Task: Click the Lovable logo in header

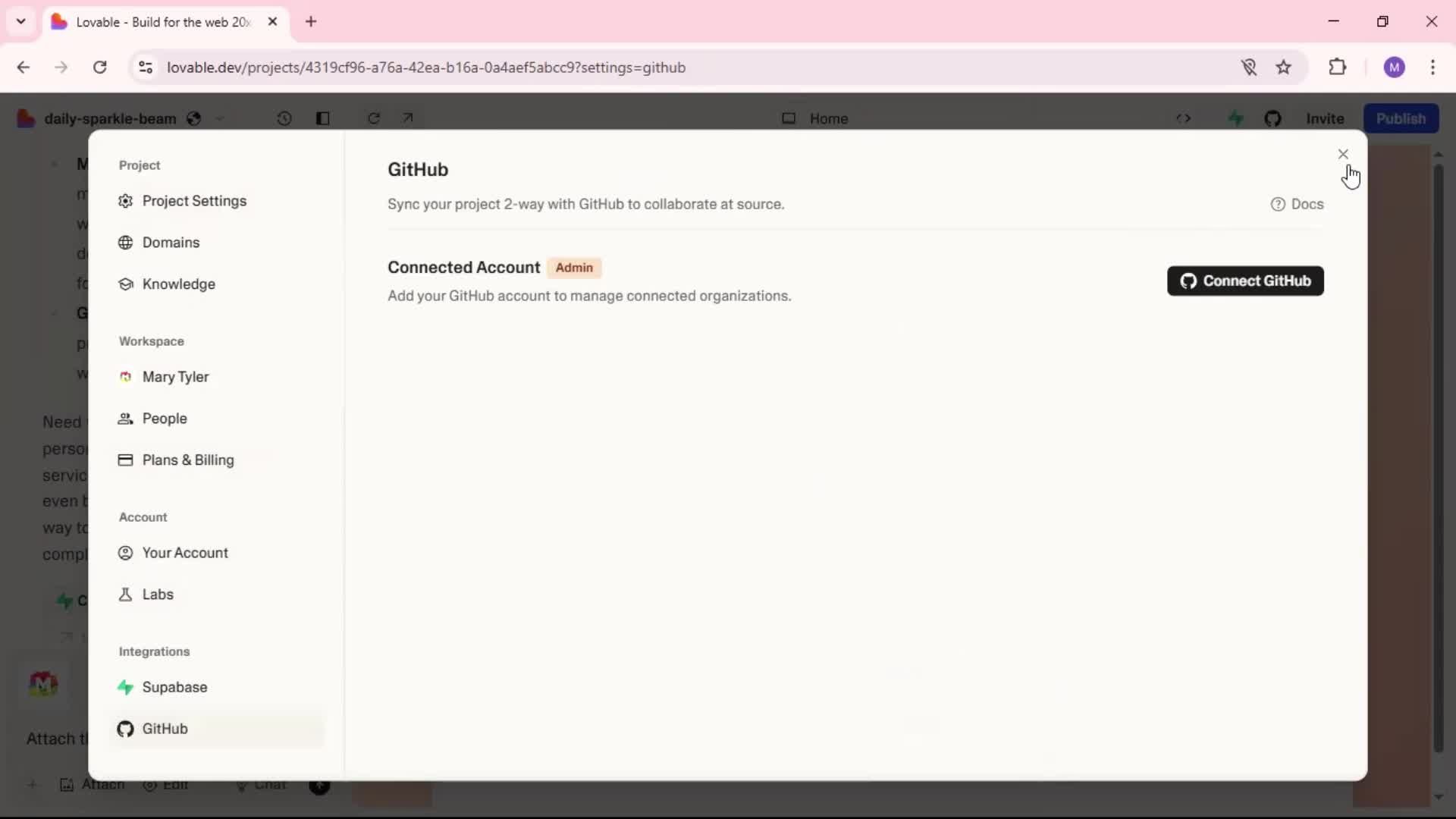Action: (26, 118)
